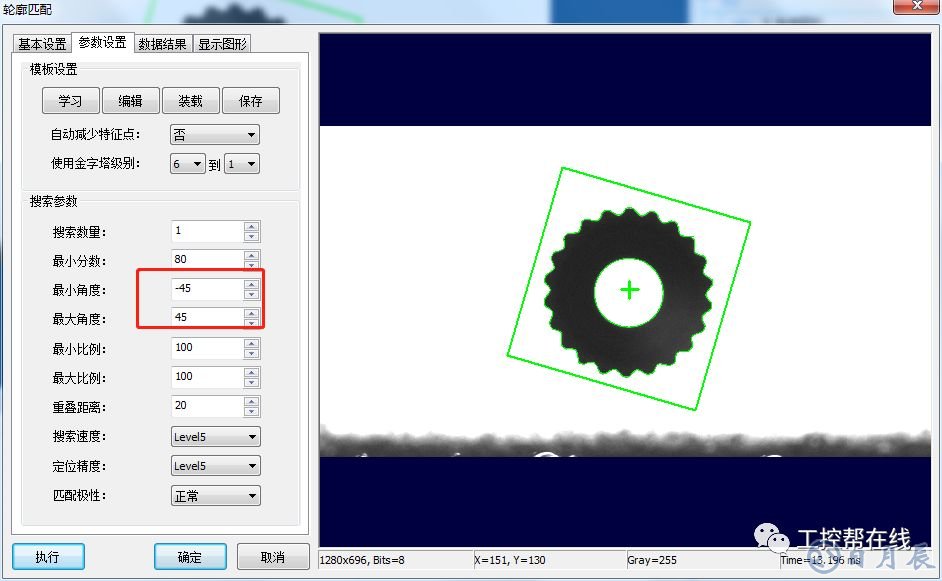Confirm with the 确定 button

tap(190, 557)
